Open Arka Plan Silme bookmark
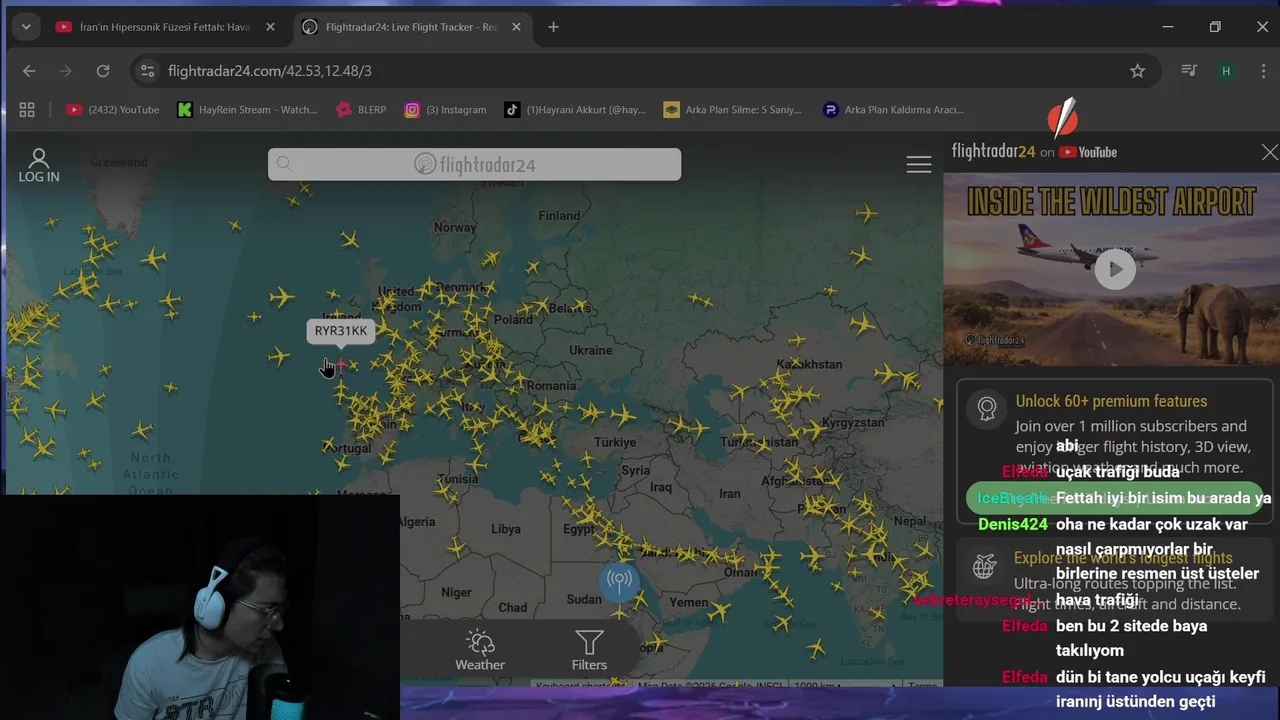1280x720 pixels. [733, 110]
